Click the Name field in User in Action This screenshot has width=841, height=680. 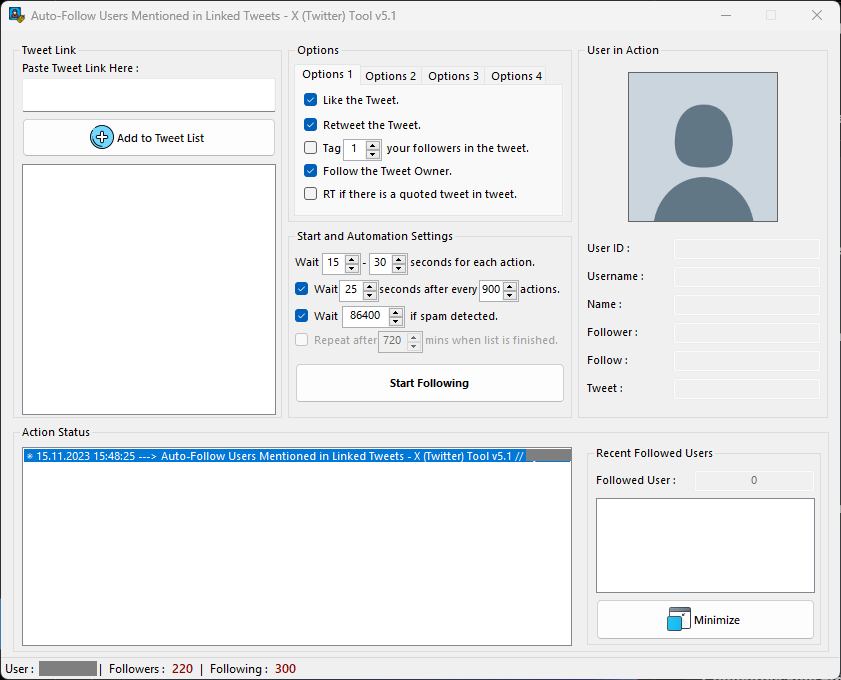coord(747,305)
